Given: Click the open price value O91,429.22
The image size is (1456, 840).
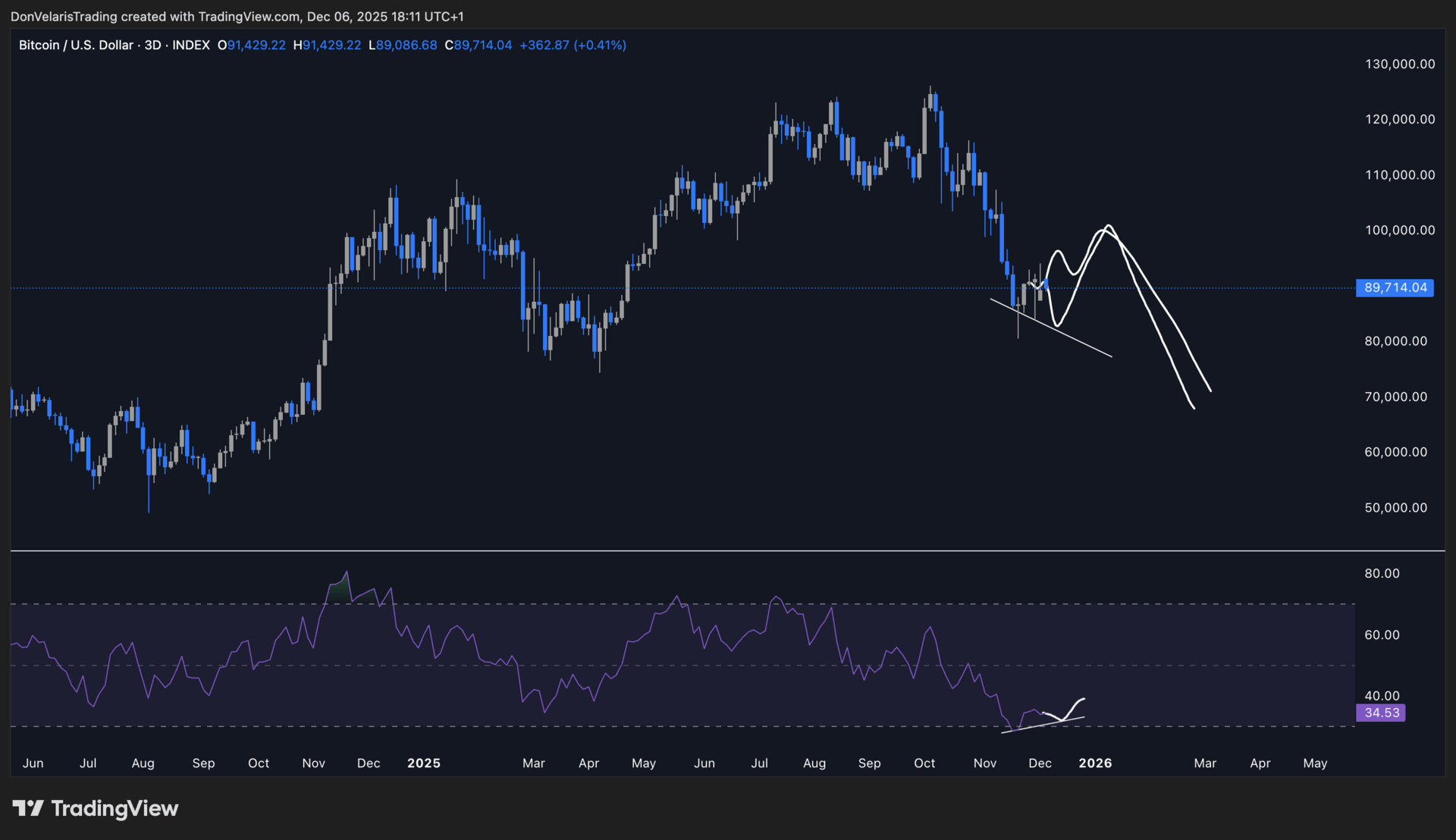Looking at the screenshot, I should 252,45.
